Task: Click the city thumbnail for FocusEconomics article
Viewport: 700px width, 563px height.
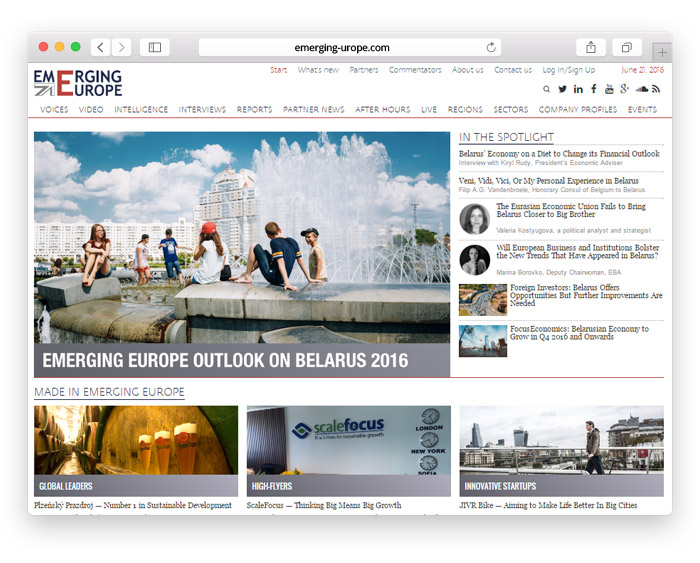Action: tap(483, 341)
